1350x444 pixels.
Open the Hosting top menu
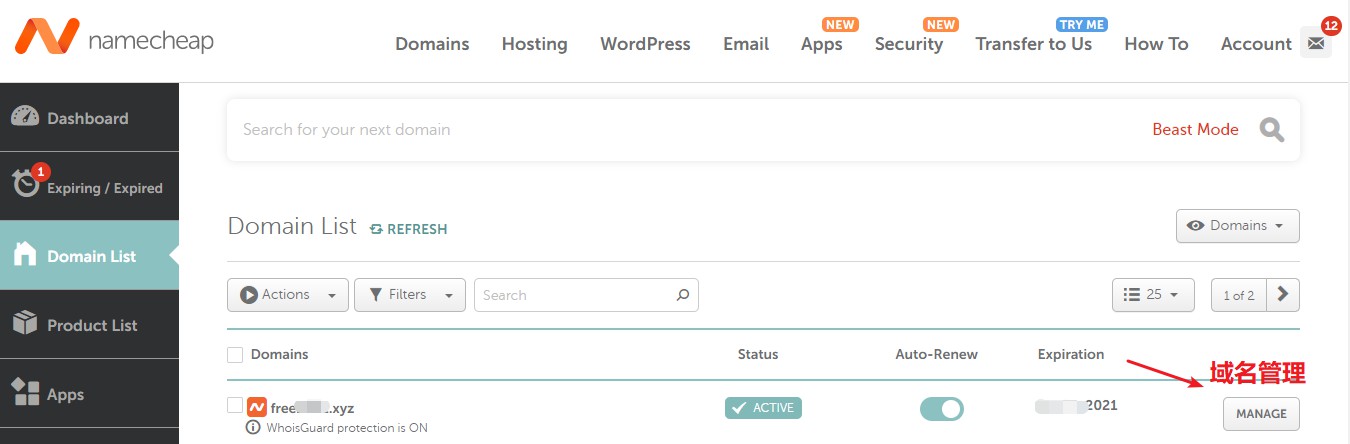point(534,44)
